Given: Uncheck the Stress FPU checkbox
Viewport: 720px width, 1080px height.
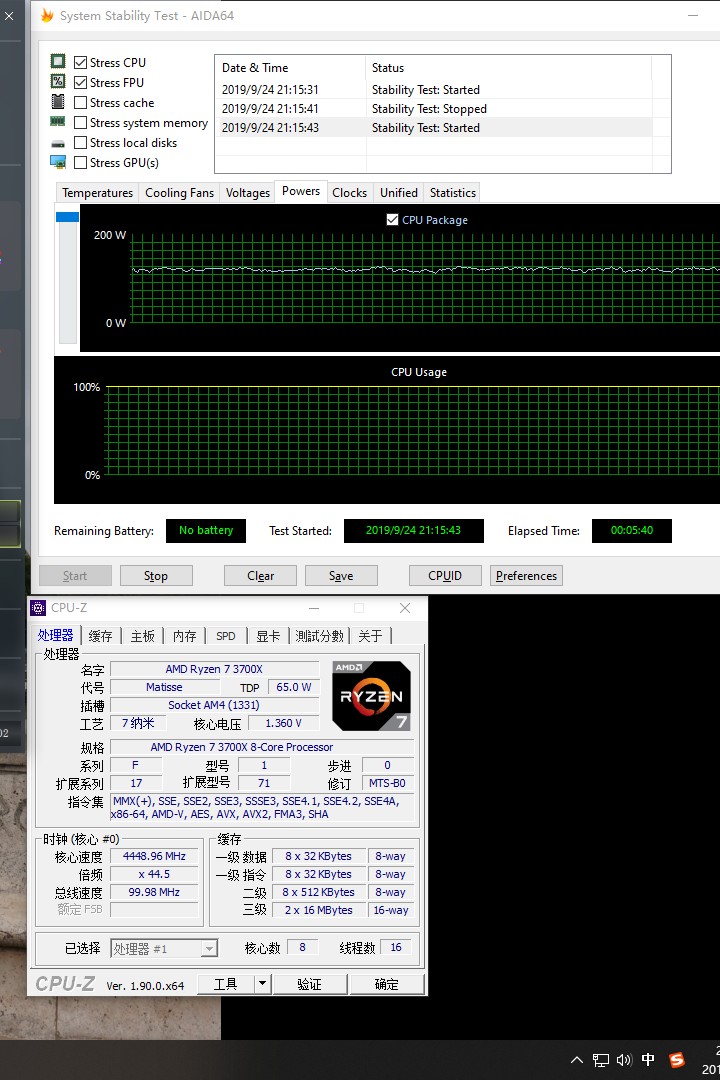Looking at the screenshot, I should (x=81, y=83).
